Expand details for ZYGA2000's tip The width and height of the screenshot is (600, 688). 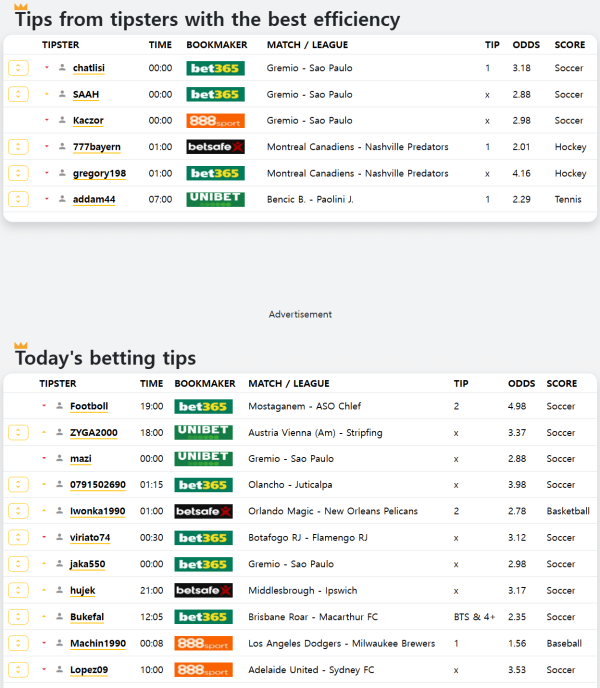click(17, 433)
